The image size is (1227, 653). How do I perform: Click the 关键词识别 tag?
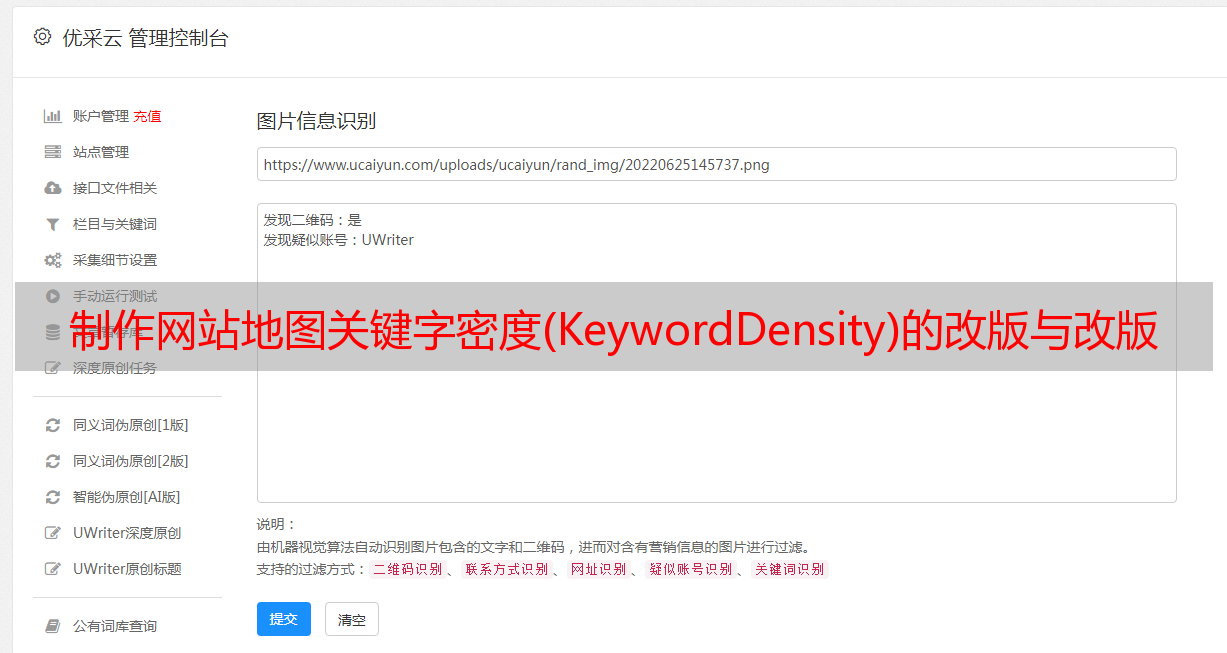(790, 569)
